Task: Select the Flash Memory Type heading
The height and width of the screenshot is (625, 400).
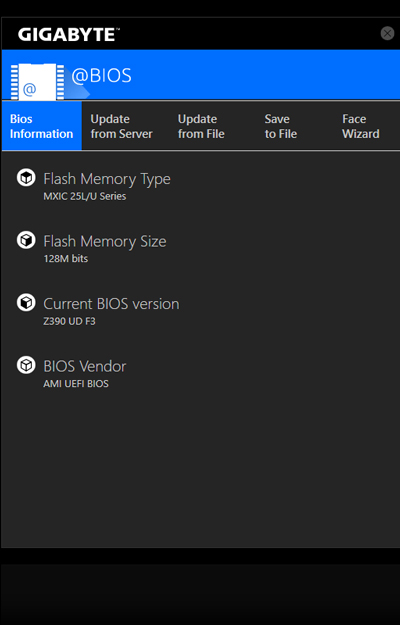Action: point(107,179)
